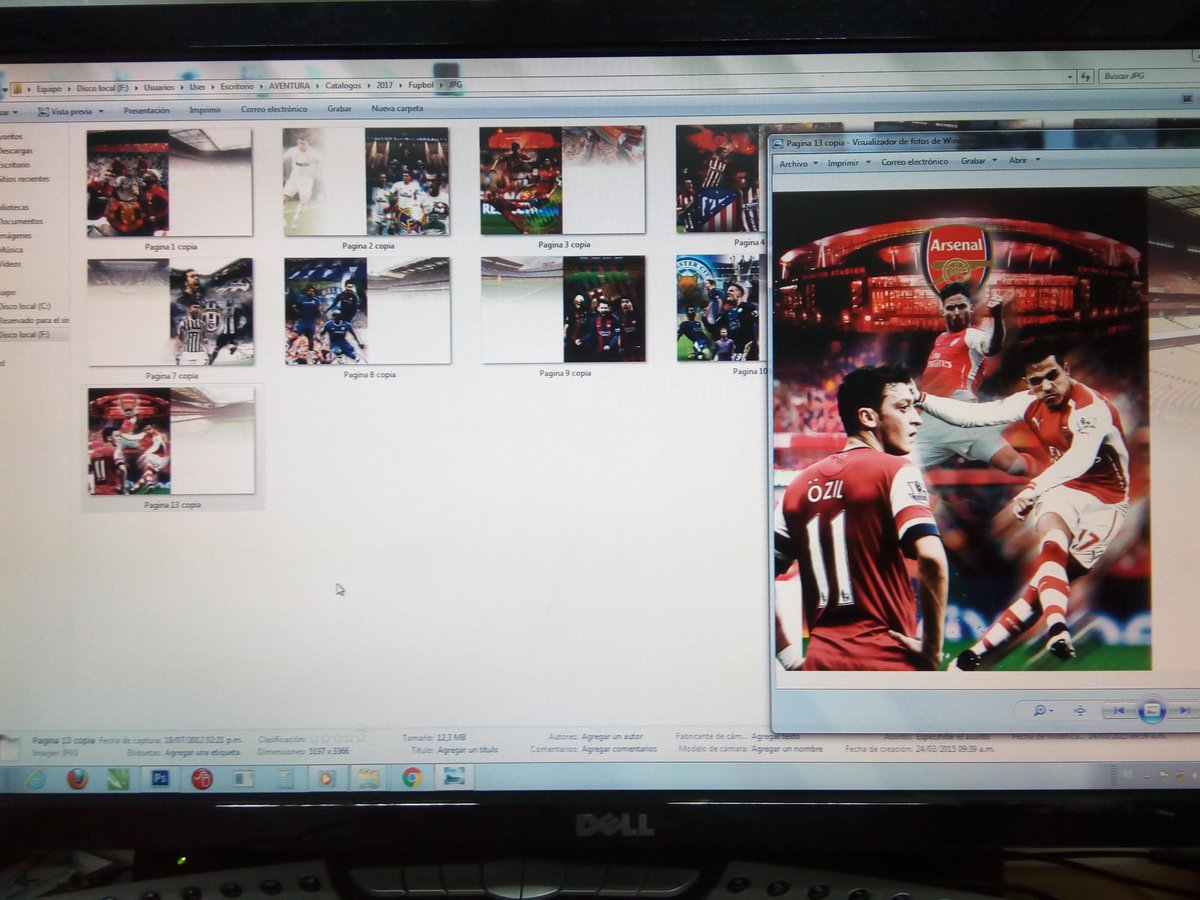Switch to Photo Viewer taskbar icon
The height and width of the screenshot is (900, 1200).
pyautogui.click(x=453, y=776)
